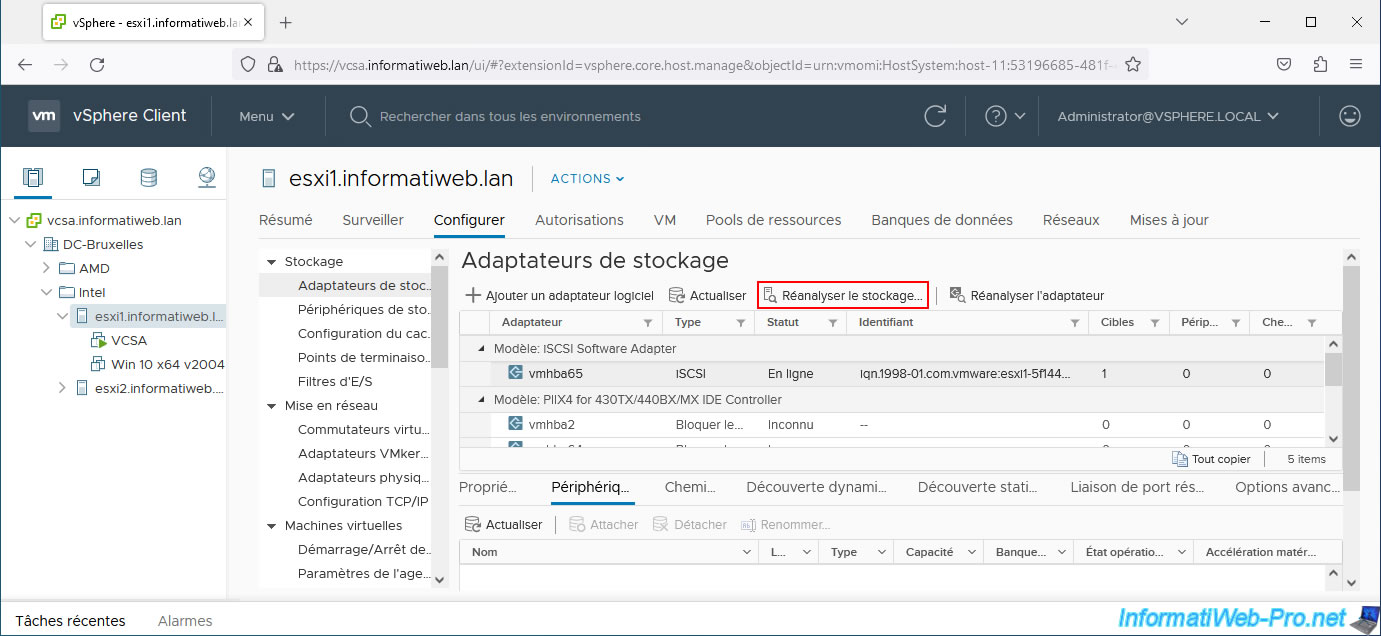This screenshot has width=1381, height=636.
Task: Click Ajouter un adaptateur logiciel
Action: click(x=560, y=295)
